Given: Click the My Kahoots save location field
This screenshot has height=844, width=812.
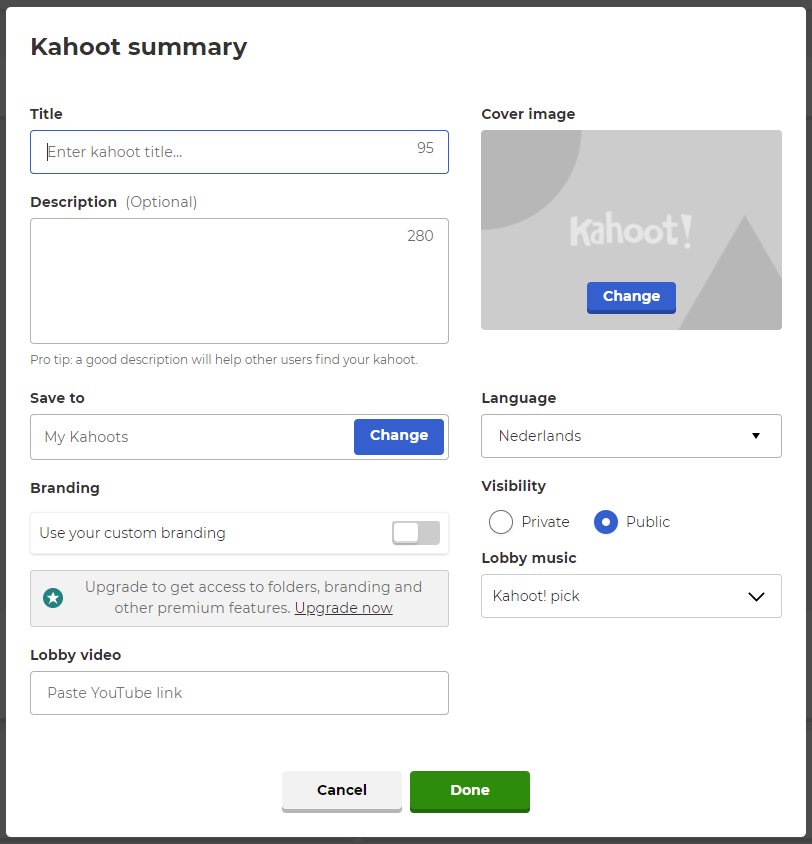Looking at the screenshot, I should [x=192, y=437].
